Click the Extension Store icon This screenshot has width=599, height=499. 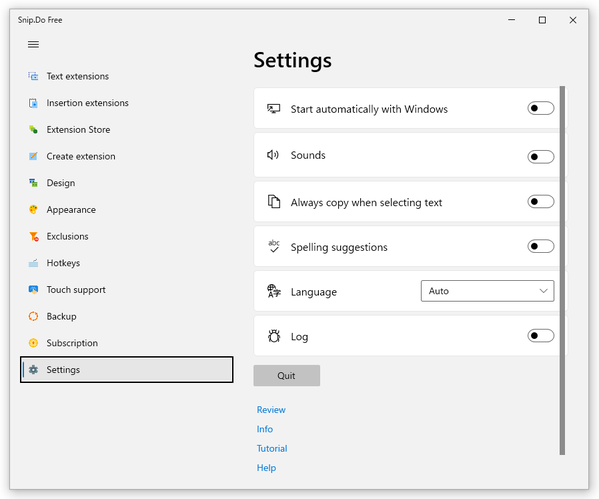33,130
